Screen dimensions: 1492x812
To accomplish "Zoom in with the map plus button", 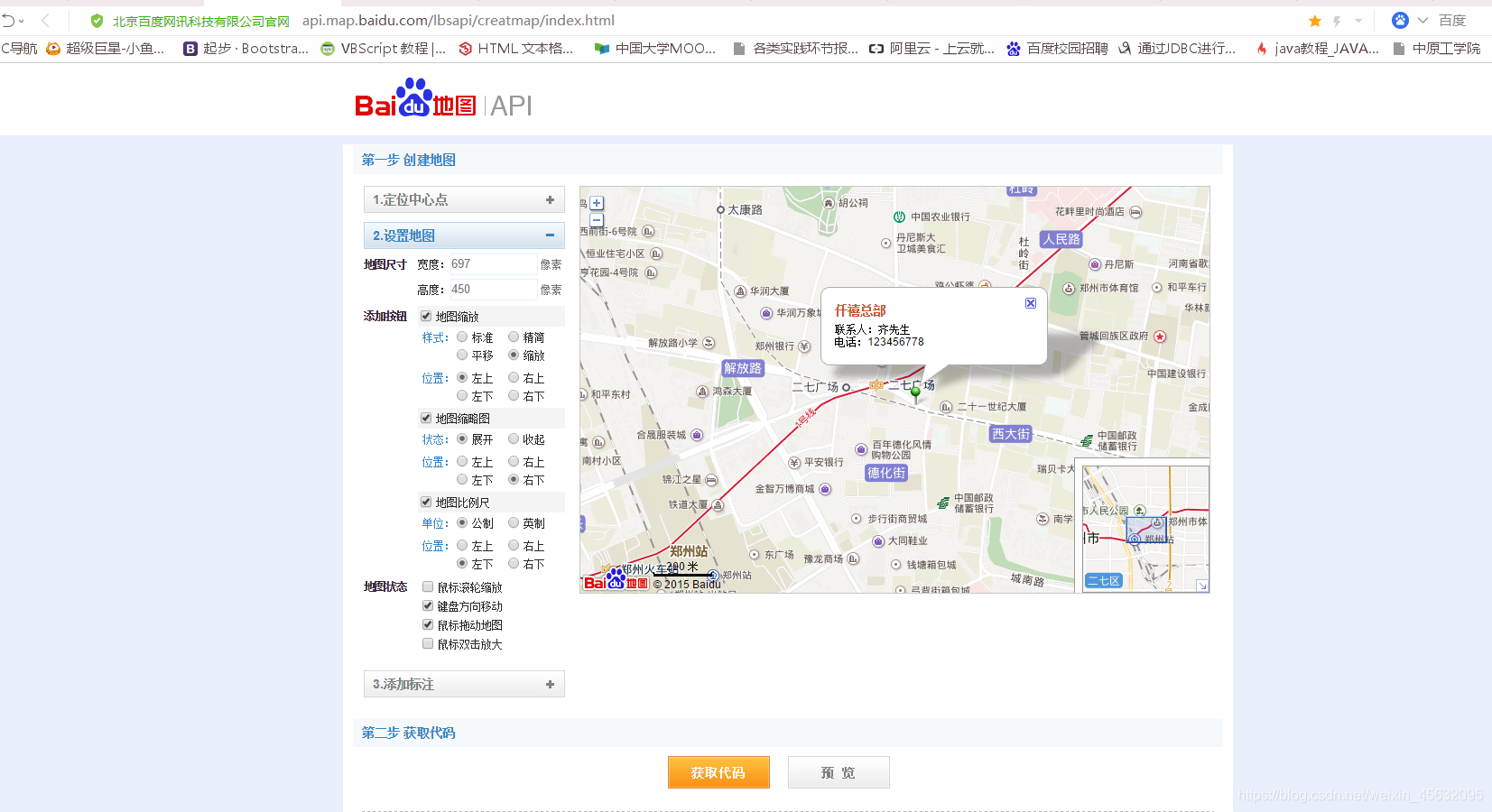I will coord(597,203).
